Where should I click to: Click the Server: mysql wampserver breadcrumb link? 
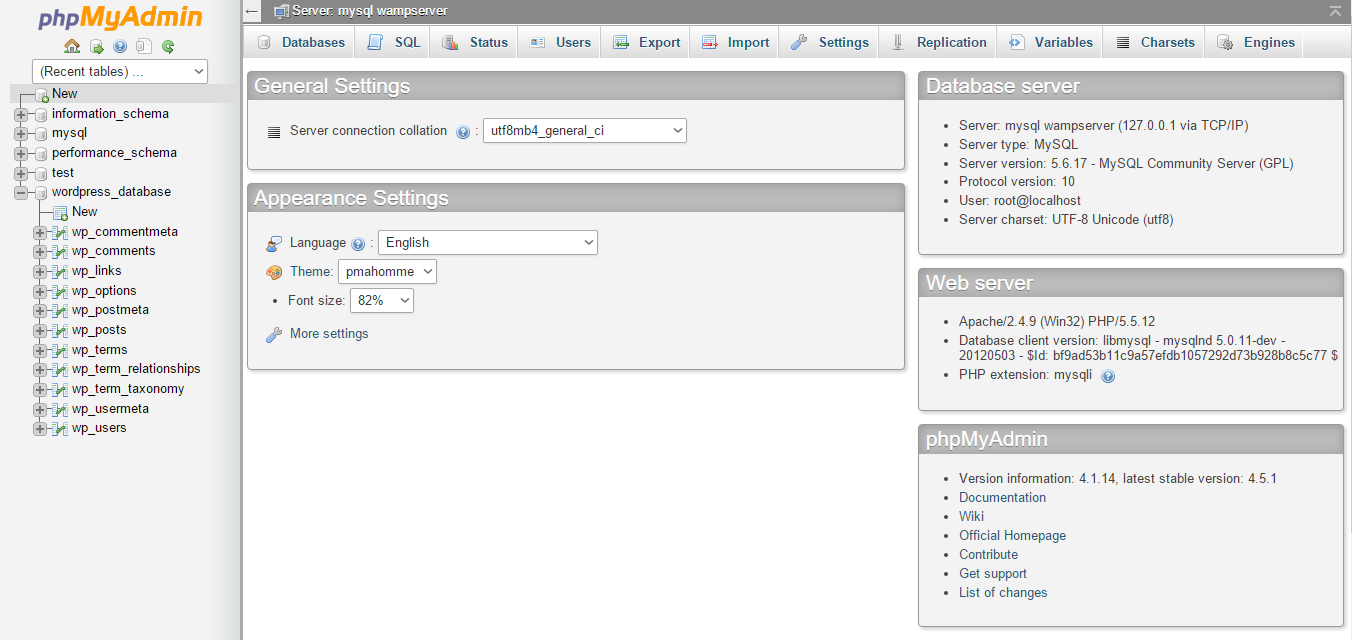click(x=369, y=11)
